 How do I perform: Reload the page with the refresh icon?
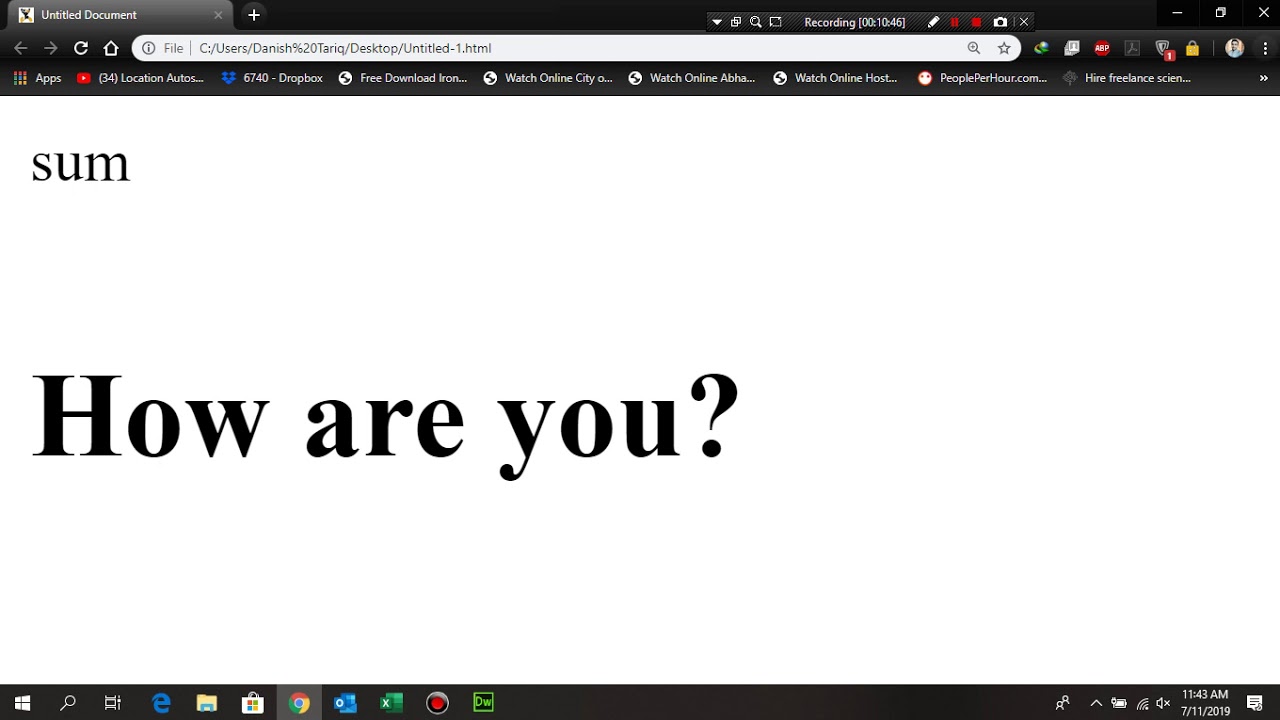coord(81,48)
